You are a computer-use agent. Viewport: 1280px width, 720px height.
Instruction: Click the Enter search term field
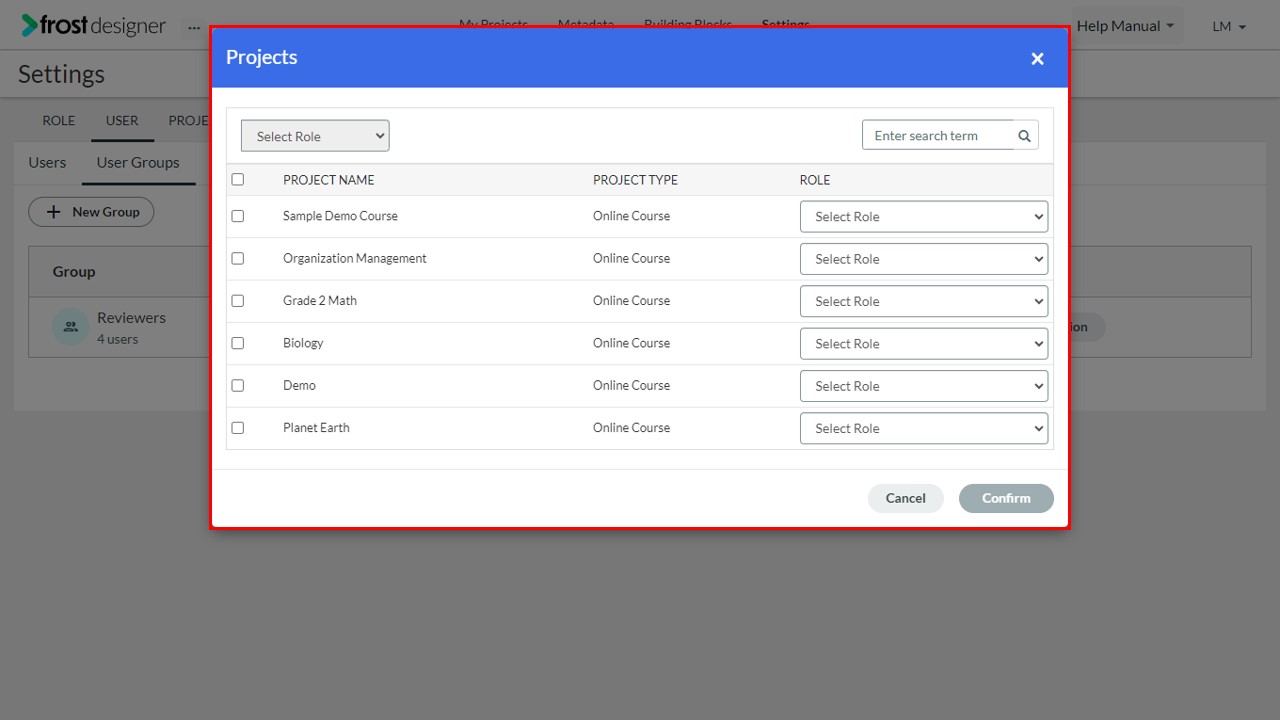(x=938, y=136)
